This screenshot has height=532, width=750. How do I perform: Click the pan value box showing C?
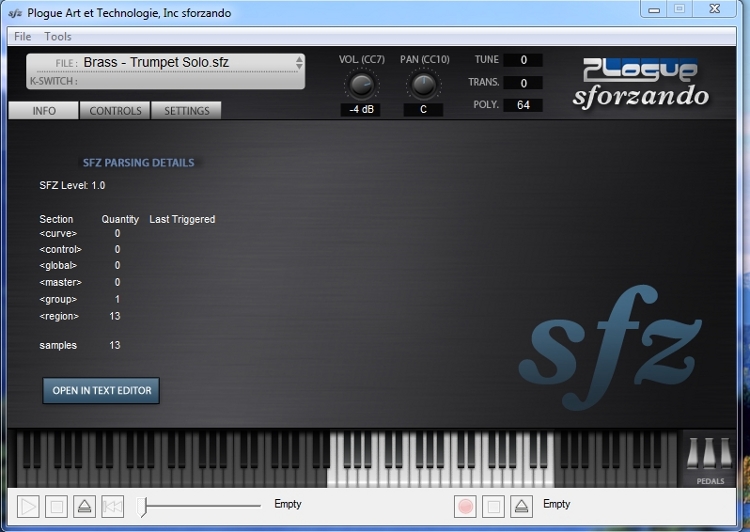[423, 110]
